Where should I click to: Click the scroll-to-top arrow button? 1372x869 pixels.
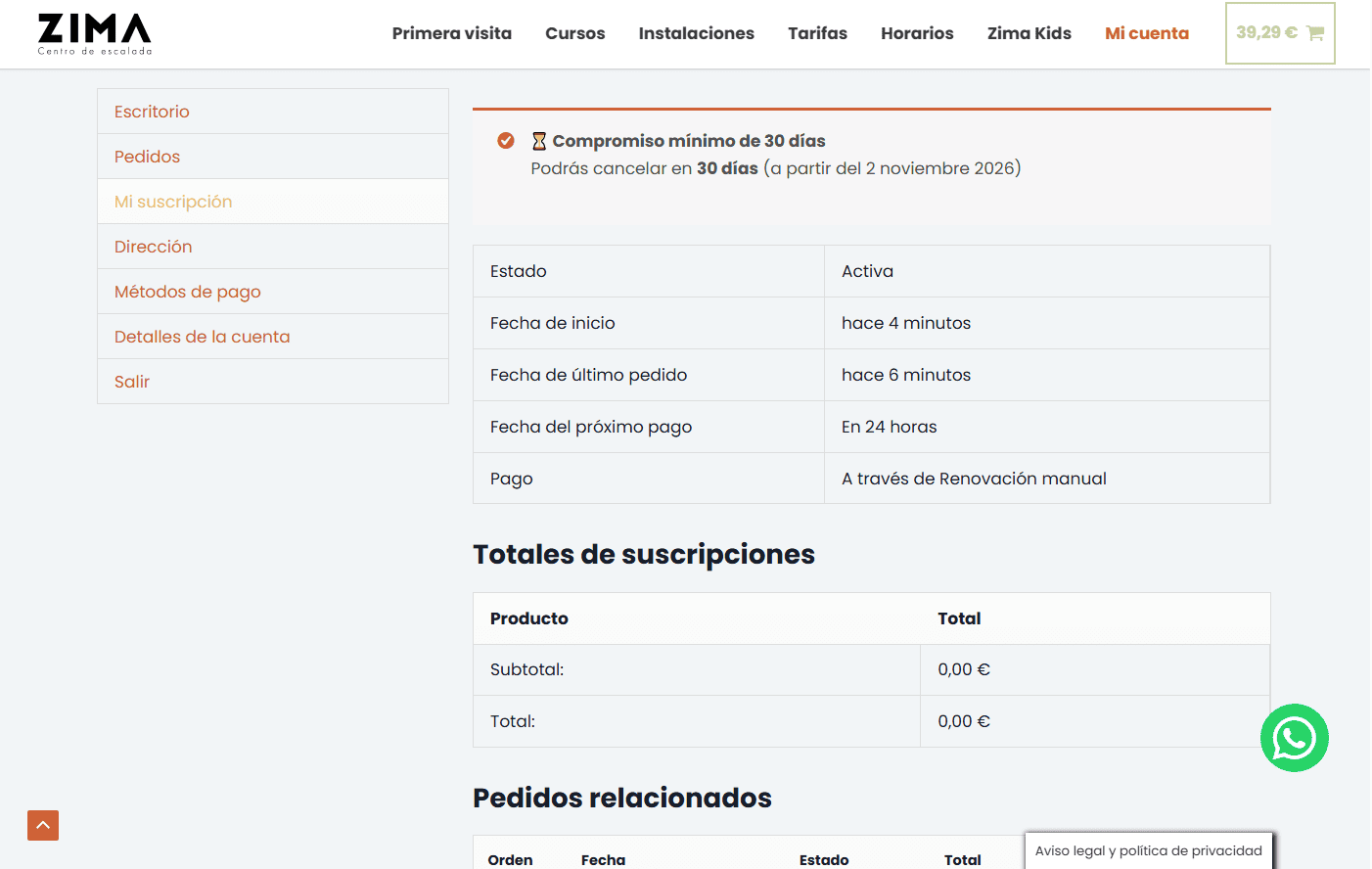[43, 825]
